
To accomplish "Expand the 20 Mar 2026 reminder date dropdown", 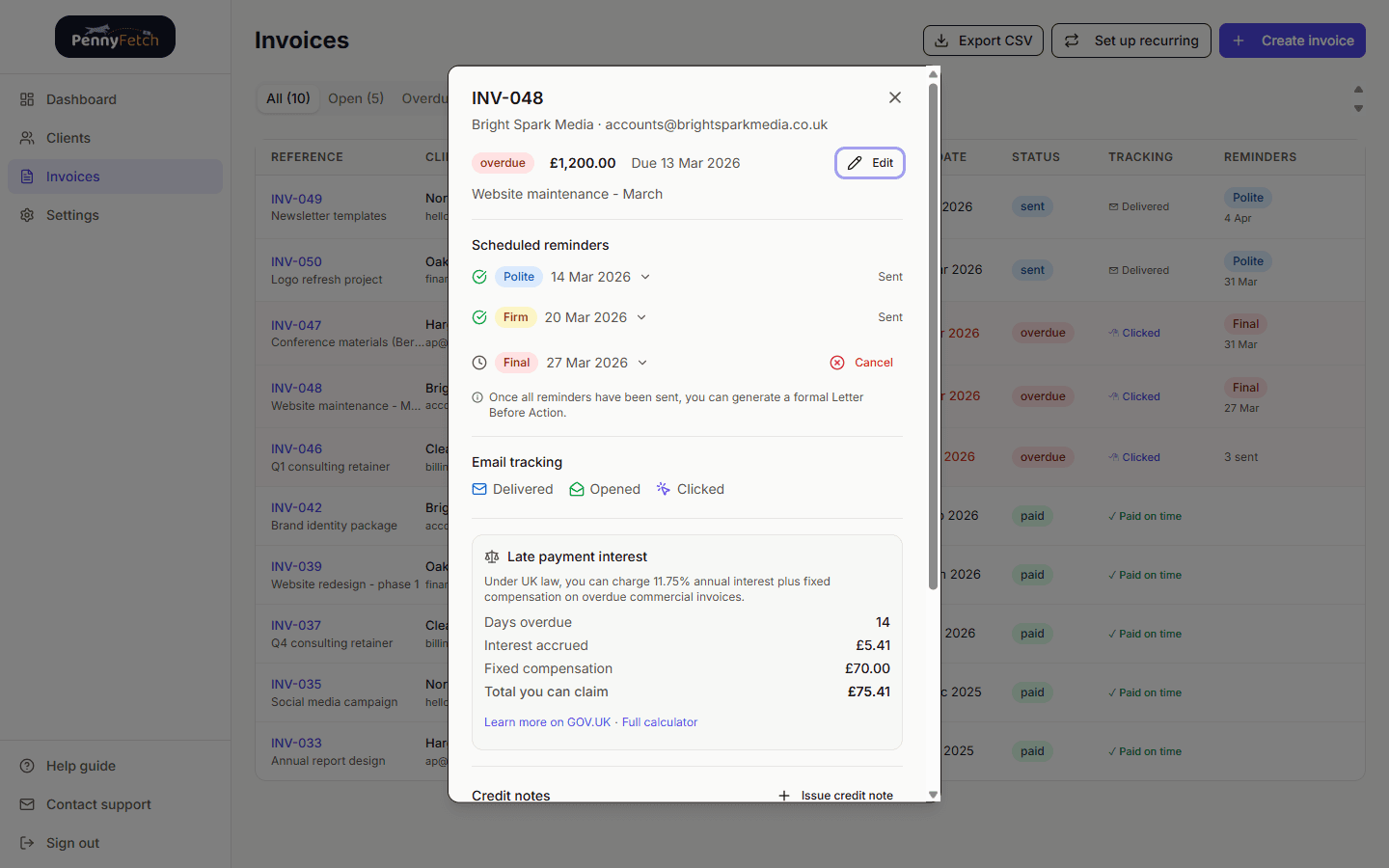I will click(640, 316).
